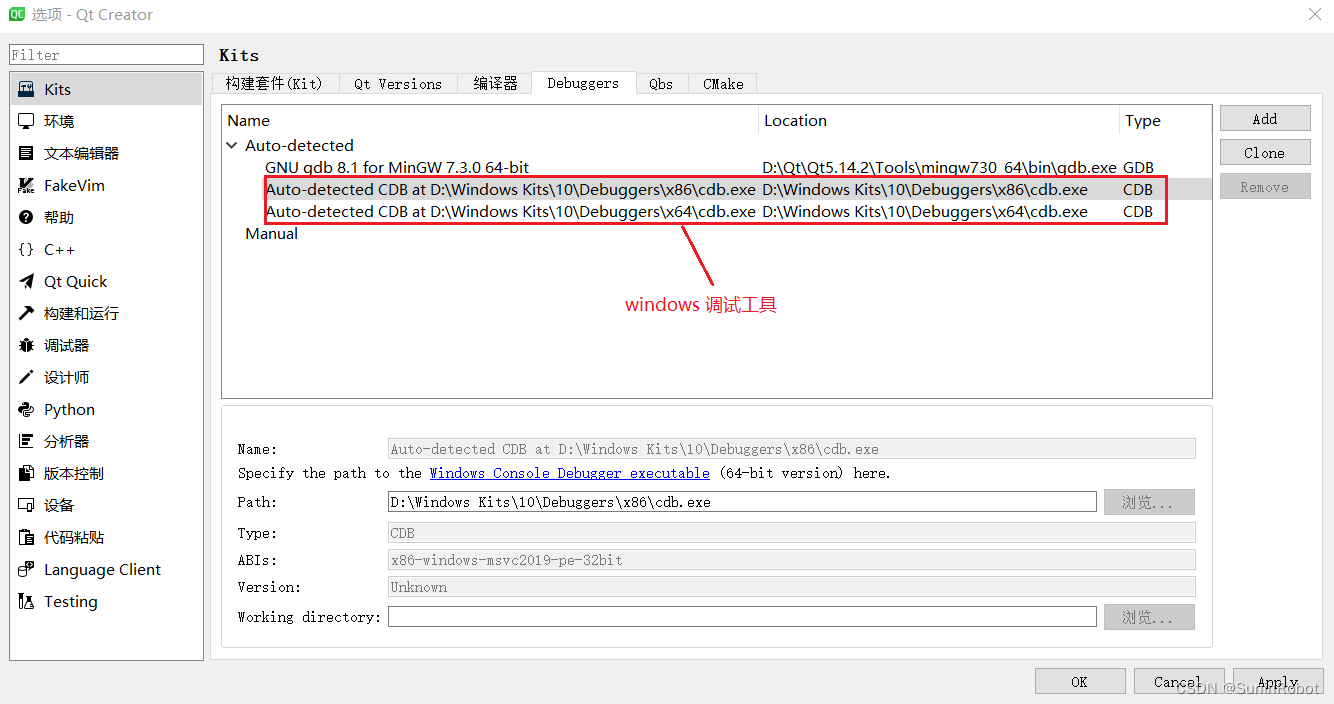Click the disabled debugger Name field
Viewport: 1334px width, 704px height.
click(x=791, y=449)
